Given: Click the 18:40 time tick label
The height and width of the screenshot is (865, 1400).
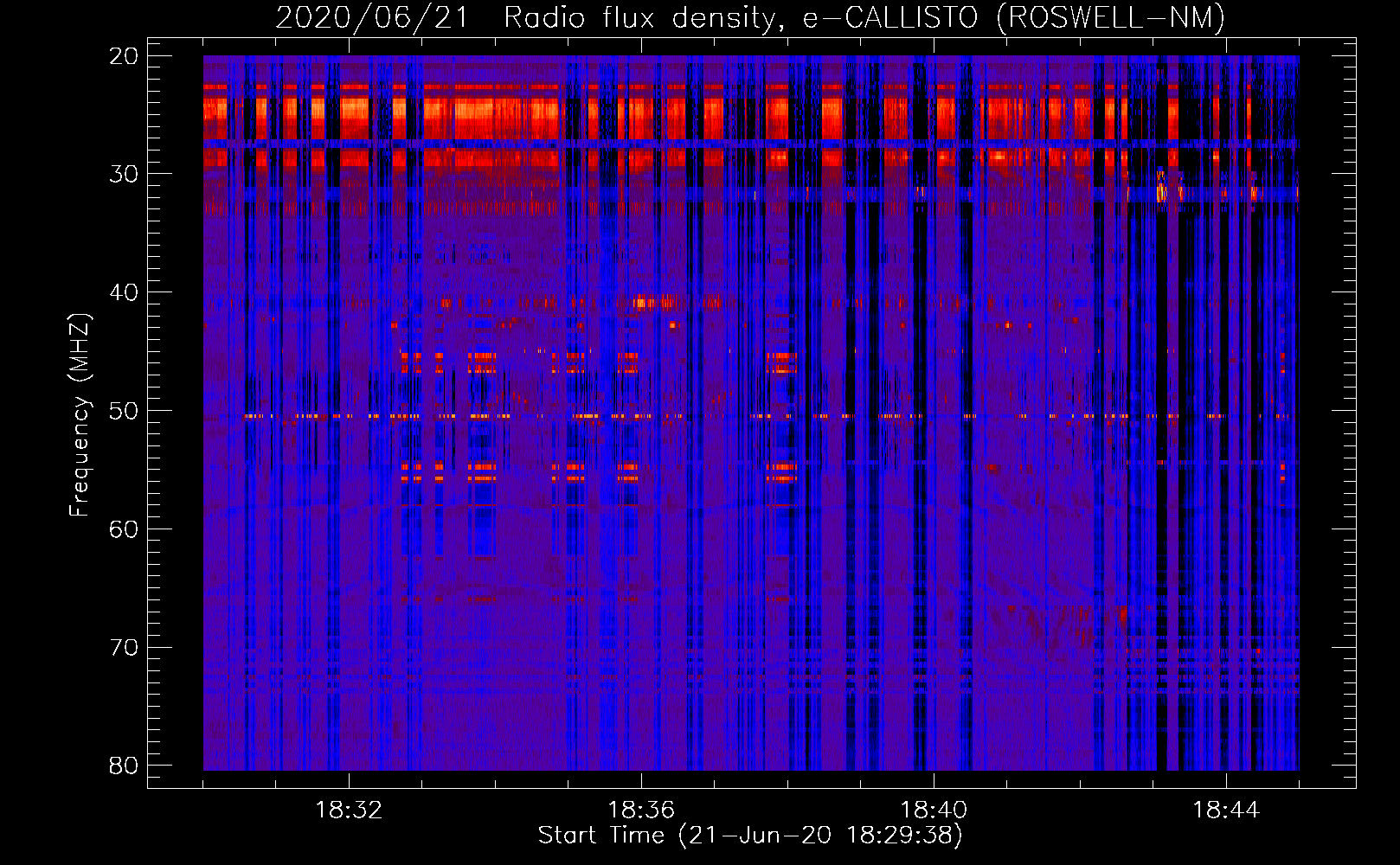Looking at the screenshot, I should (934, 811).
